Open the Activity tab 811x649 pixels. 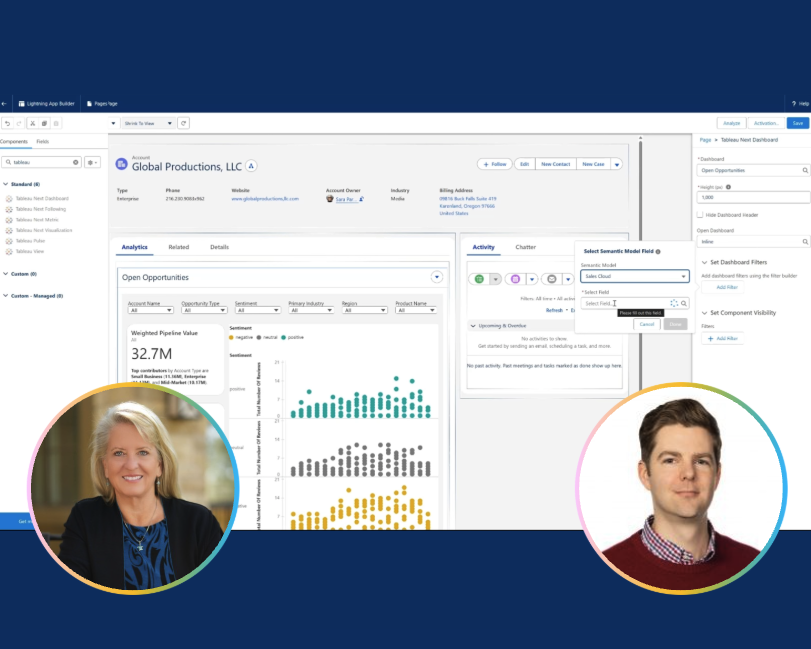[484, 247]
